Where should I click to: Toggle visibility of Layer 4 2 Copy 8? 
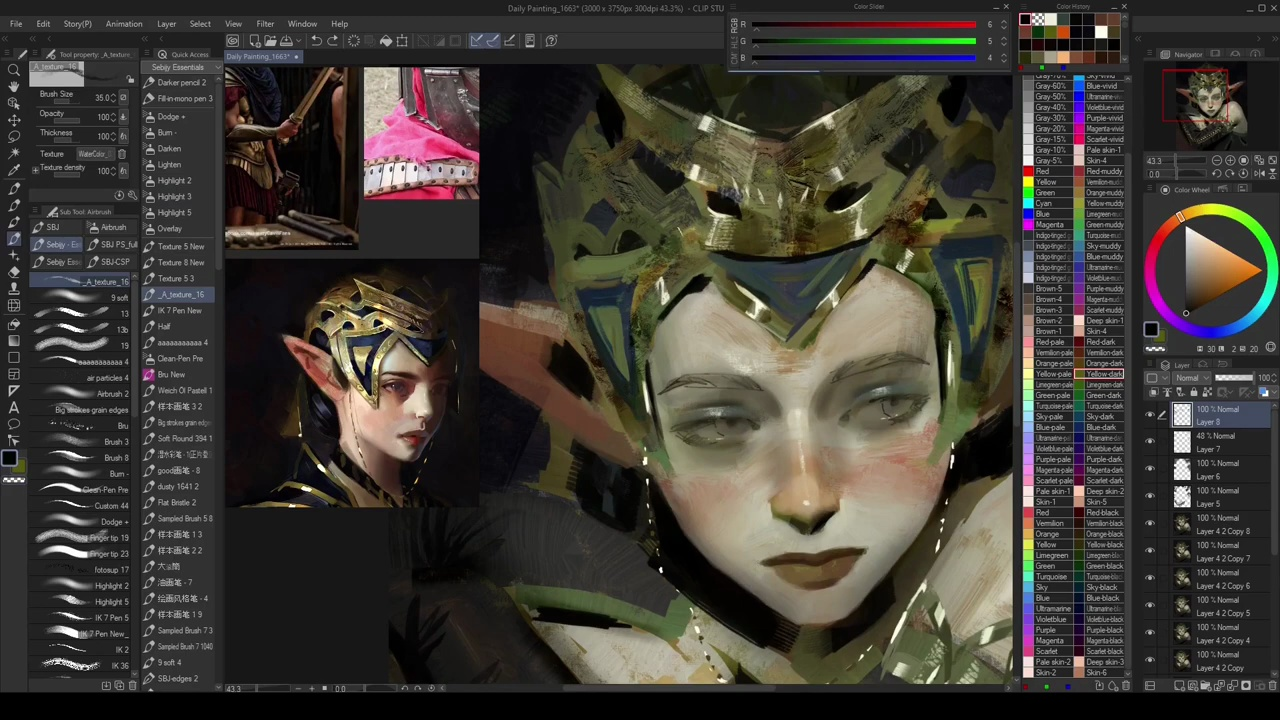(x=1150, y=524)
